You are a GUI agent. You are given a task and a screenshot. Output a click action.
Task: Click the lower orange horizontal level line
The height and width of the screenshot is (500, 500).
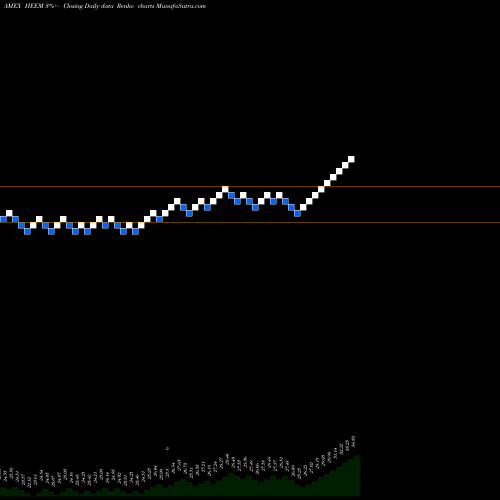pyautogui.click(x=250, y=222)
